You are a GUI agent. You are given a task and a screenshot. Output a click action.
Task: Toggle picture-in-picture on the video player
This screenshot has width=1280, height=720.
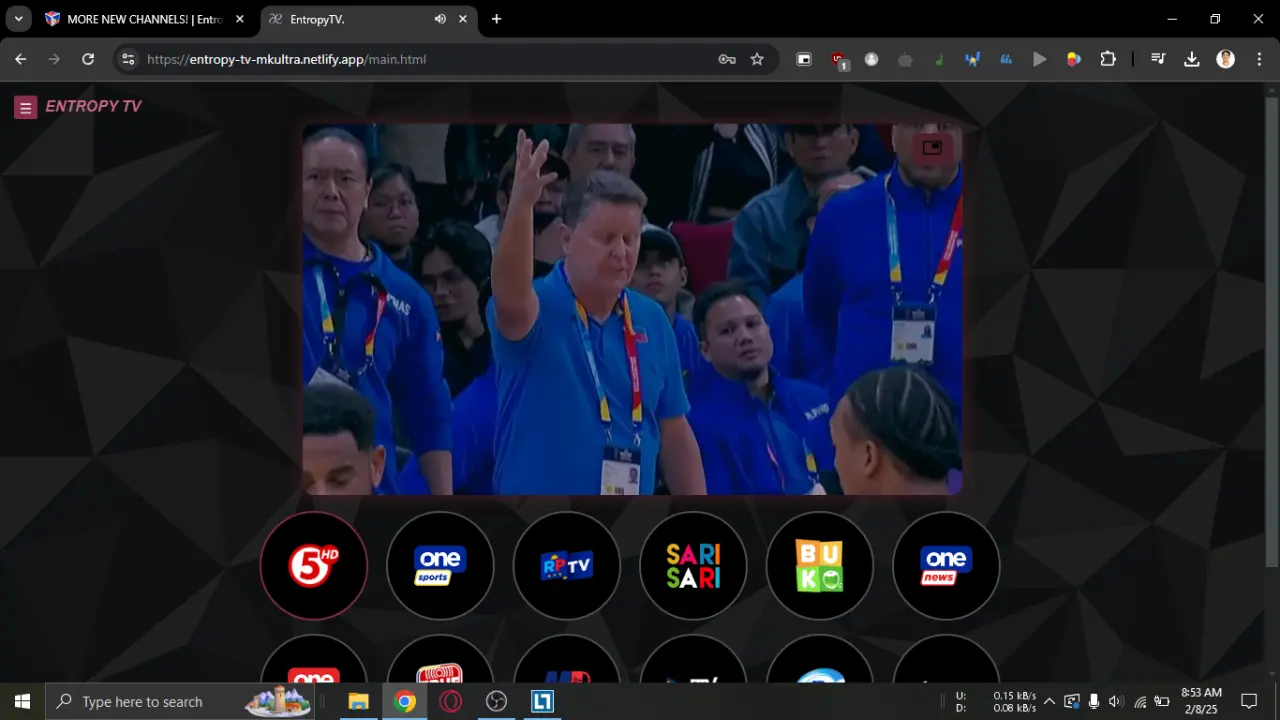coord(932,148)
